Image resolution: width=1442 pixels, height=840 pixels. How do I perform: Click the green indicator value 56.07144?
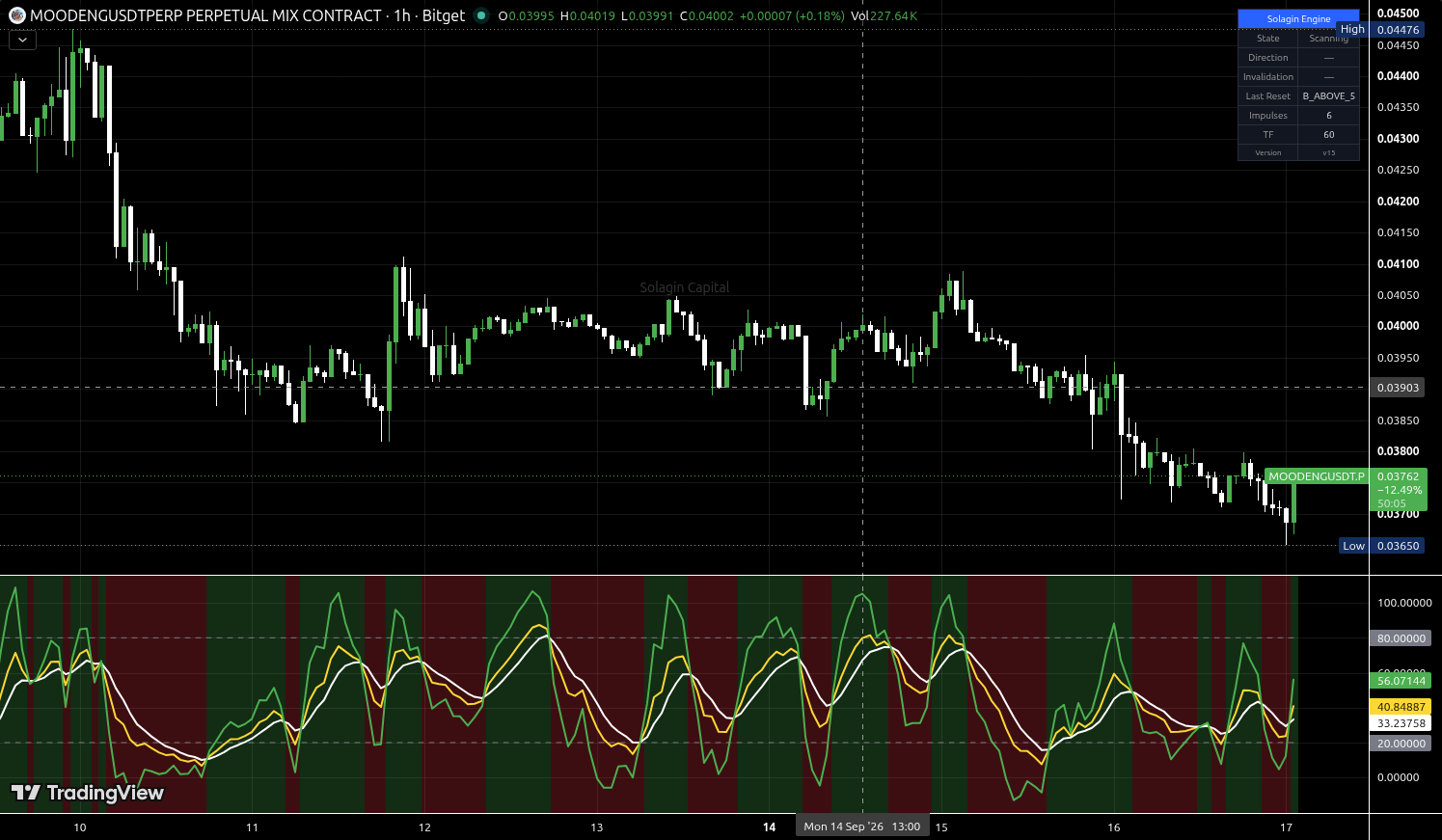[x=1401, y=681]
